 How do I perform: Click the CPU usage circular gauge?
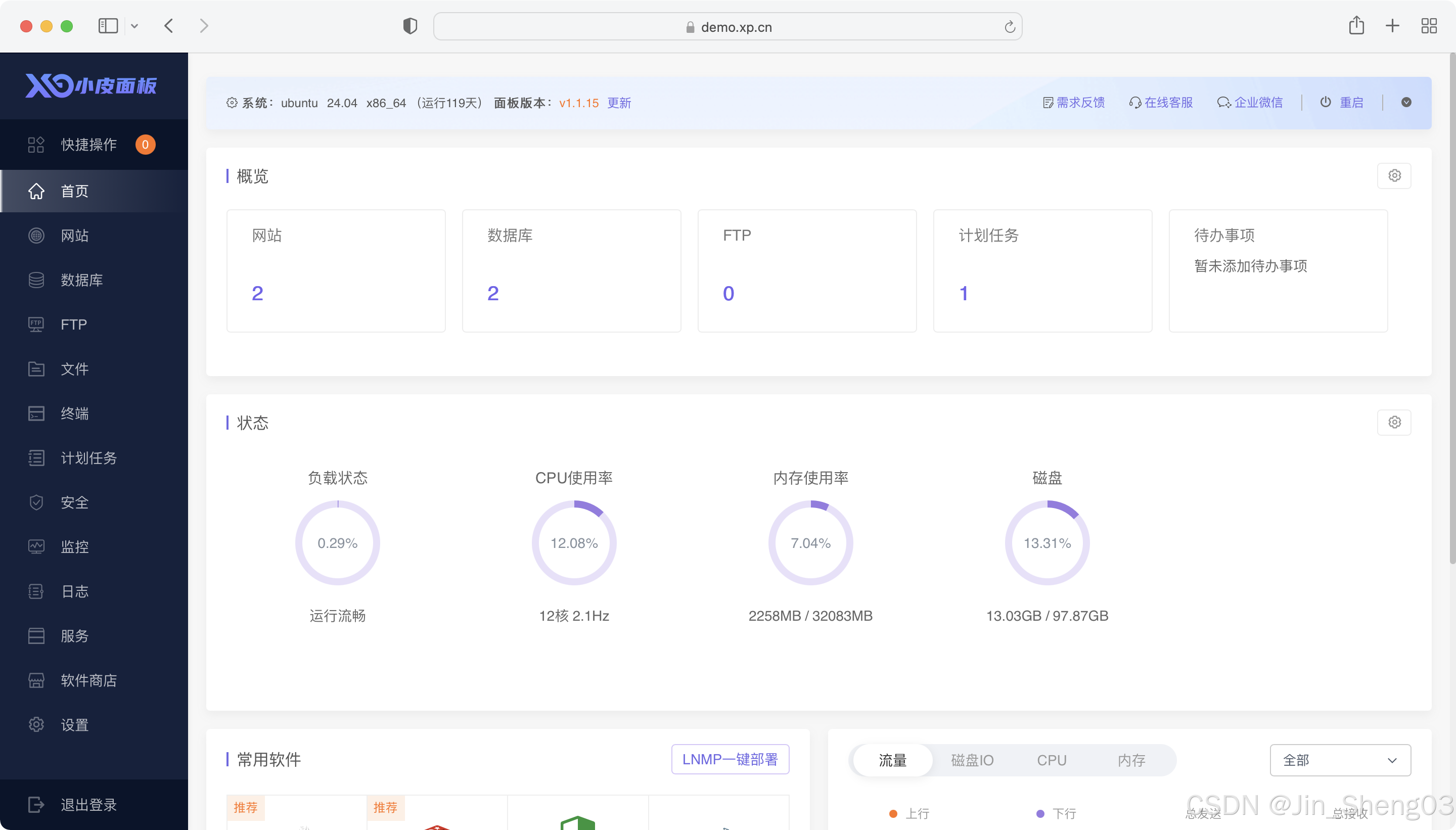573,543
